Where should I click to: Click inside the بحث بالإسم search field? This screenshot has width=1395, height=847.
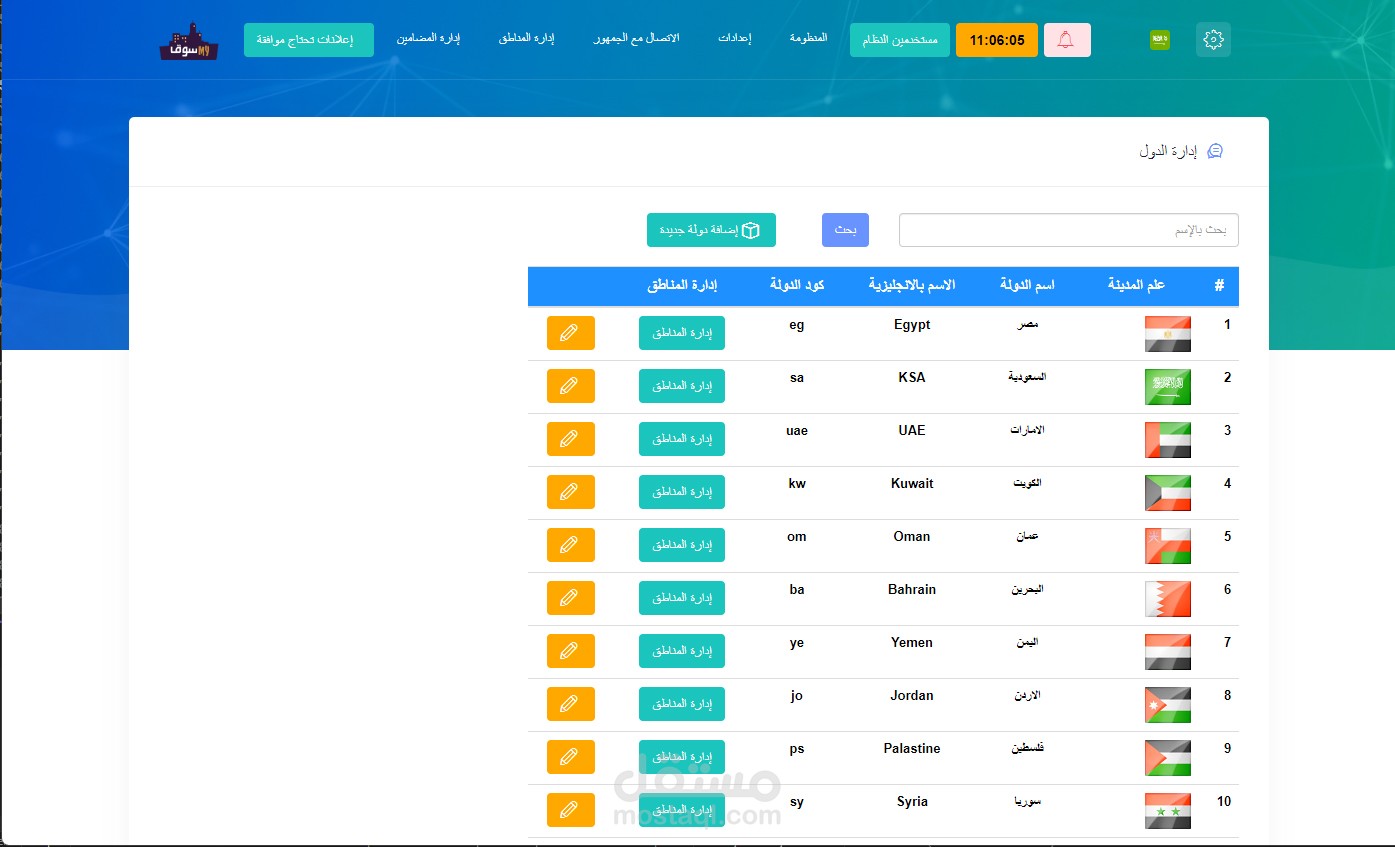coord(1069,230)
